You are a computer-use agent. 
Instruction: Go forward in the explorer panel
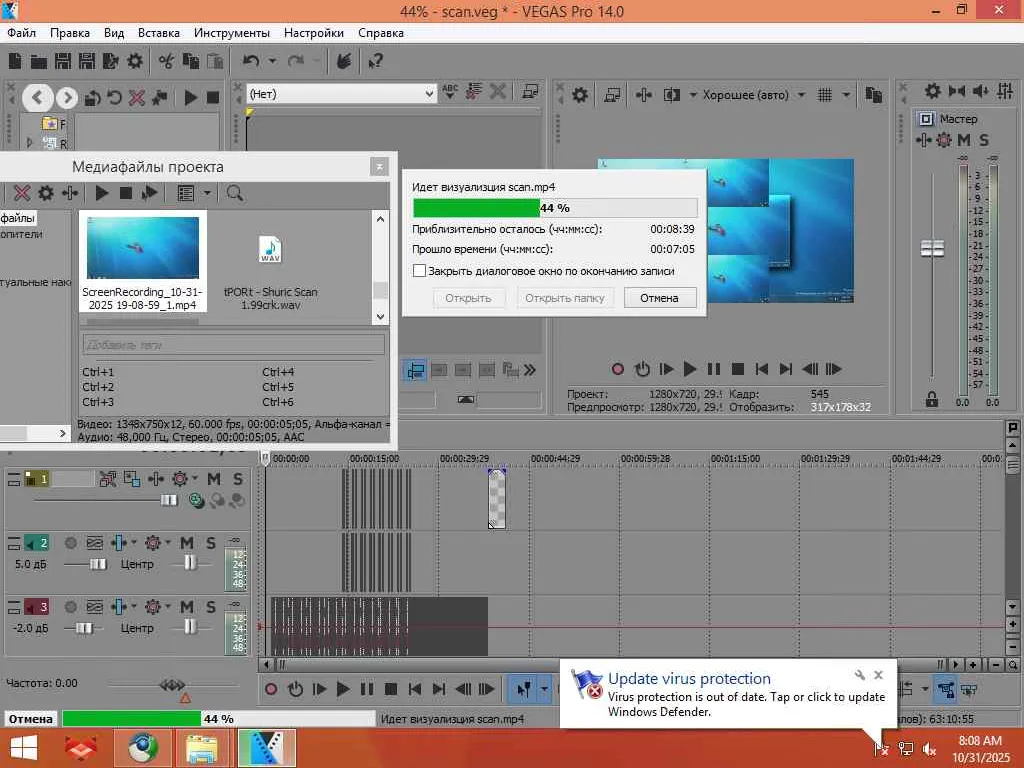pos(66,98)
